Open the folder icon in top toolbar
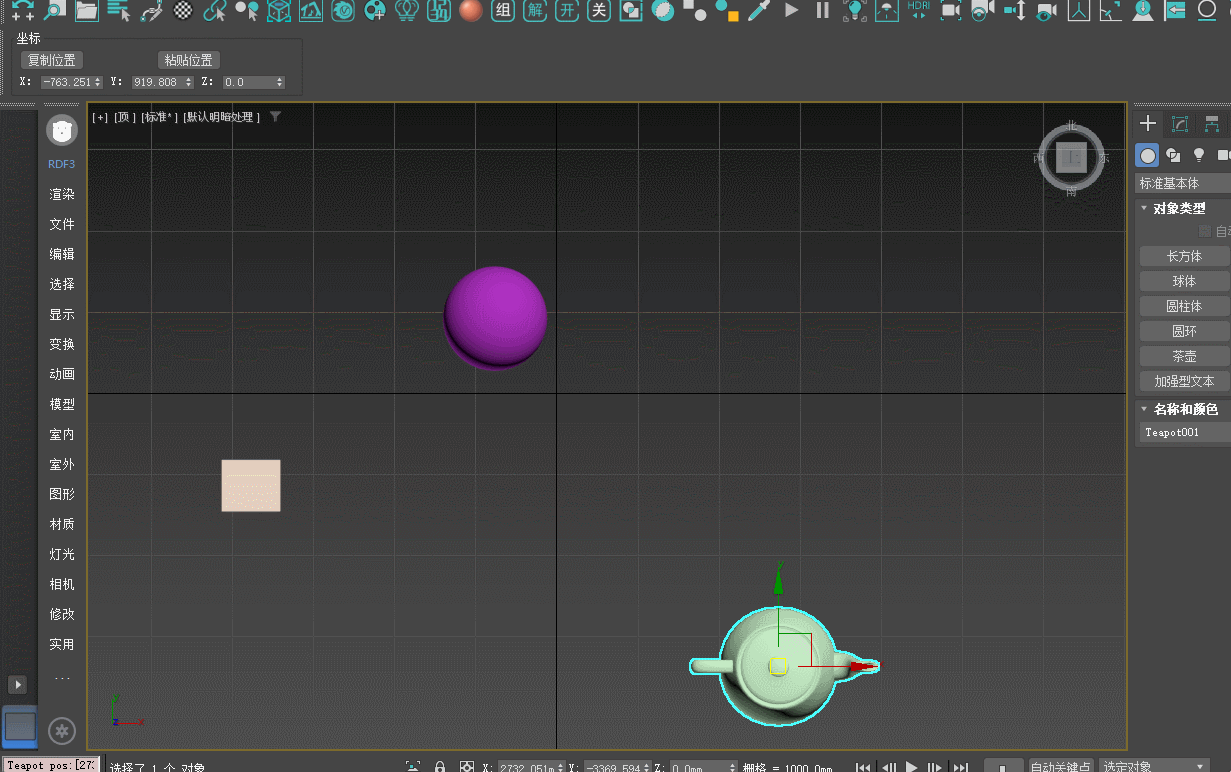This screenshot has width=1231, height=772. (87, 11)
